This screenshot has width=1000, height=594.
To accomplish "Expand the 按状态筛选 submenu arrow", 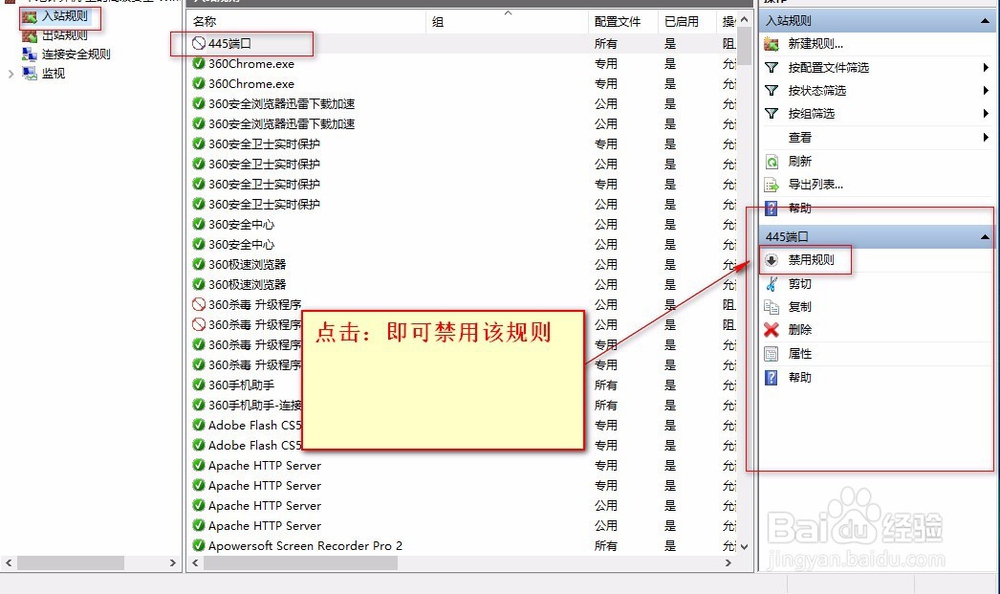I will (x=986, y=89).
